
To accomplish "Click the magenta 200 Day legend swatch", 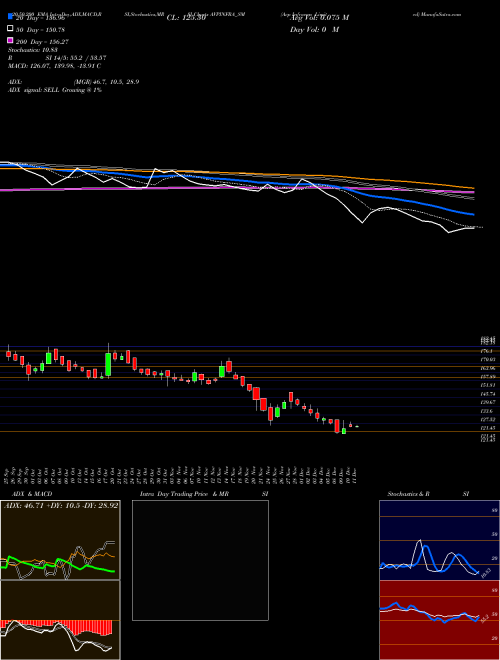I will (10, 40).
